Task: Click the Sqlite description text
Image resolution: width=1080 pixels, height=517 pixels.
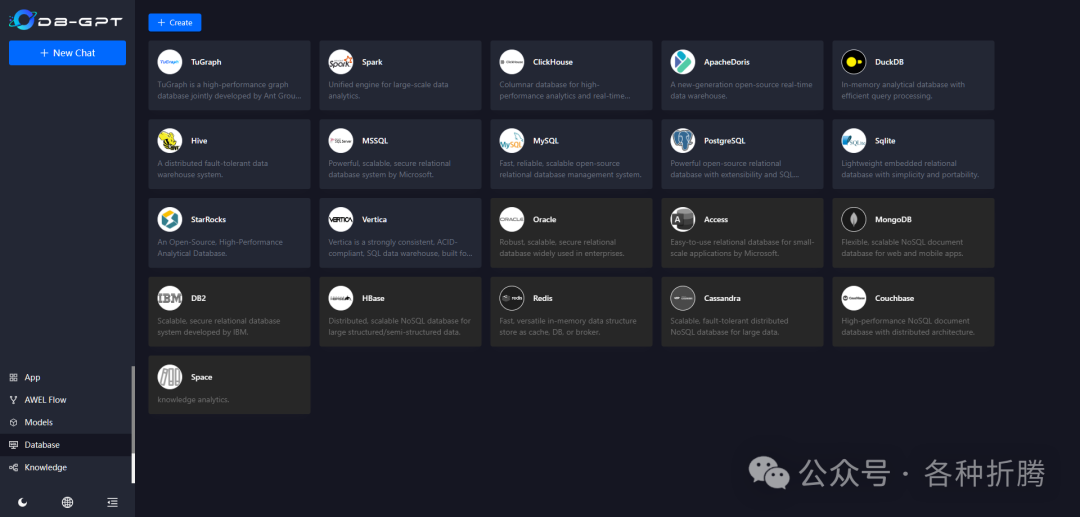Action: (910, 169)
